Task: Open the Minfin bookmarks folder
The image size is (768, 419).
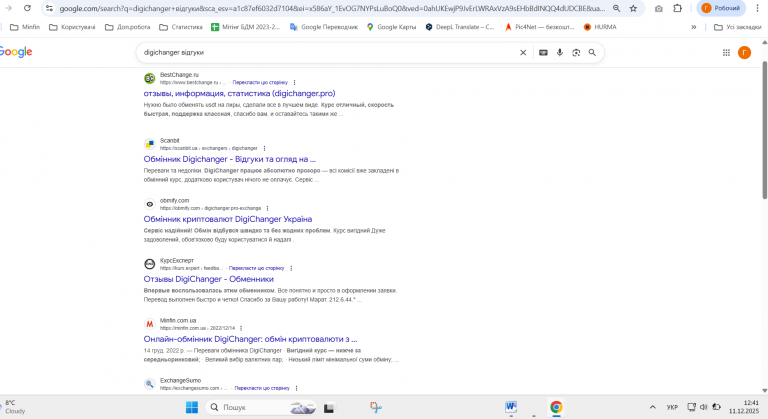Action: pyautogui.click(x=25, y=27)
